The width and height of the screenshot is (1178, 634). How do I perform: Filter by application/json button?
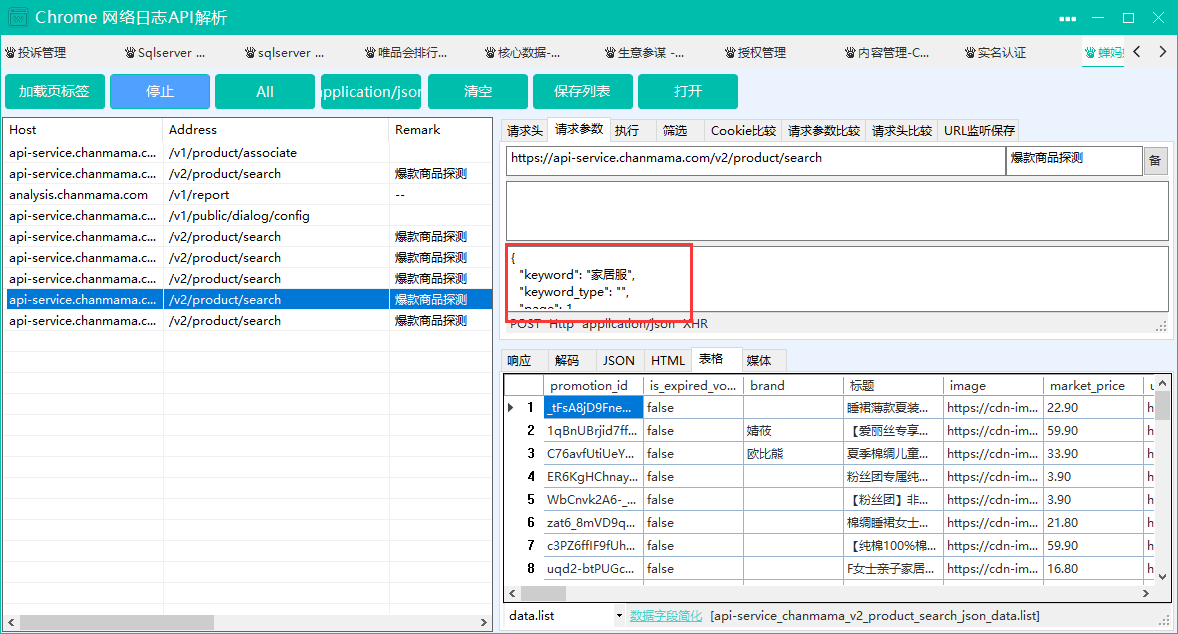(x=370, y=92)
